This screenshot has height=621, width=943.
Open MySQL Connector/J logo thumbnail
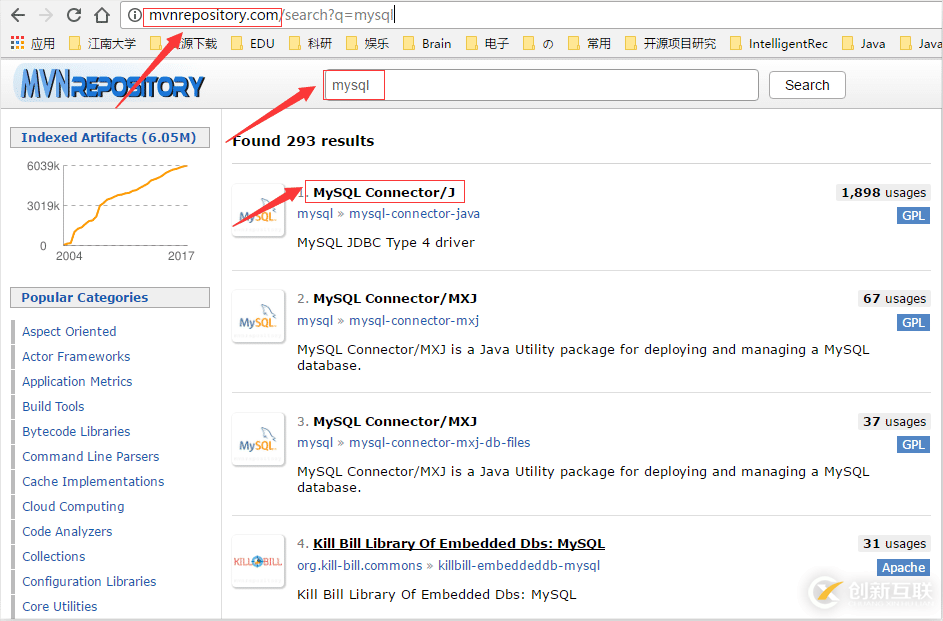258,210
